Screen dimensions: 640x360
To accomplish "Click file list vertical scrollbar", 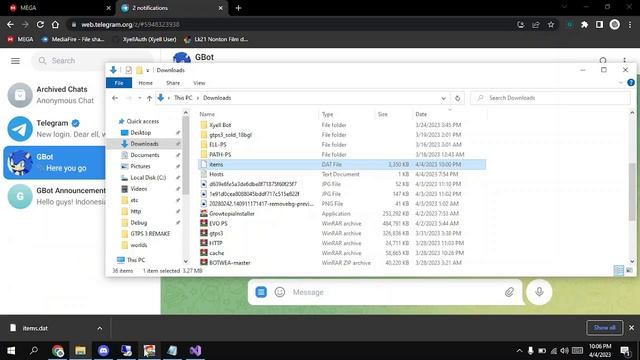I will 632,192.
